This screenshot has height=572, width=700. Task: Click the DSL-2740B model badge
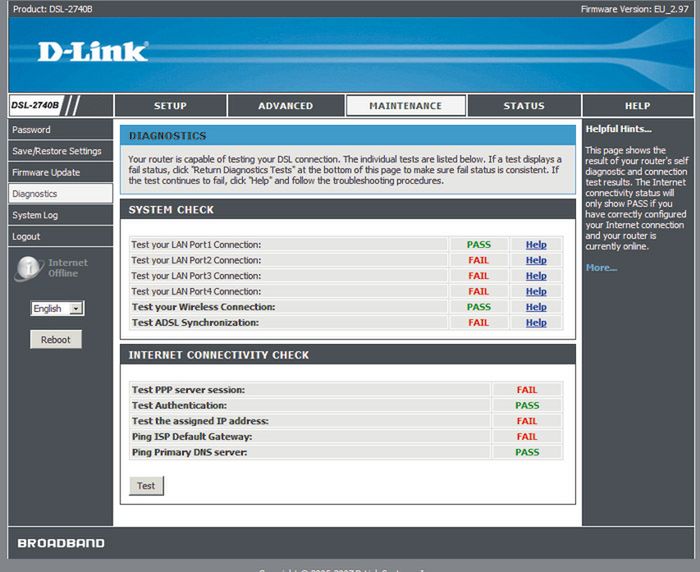(x=35, y=105)
